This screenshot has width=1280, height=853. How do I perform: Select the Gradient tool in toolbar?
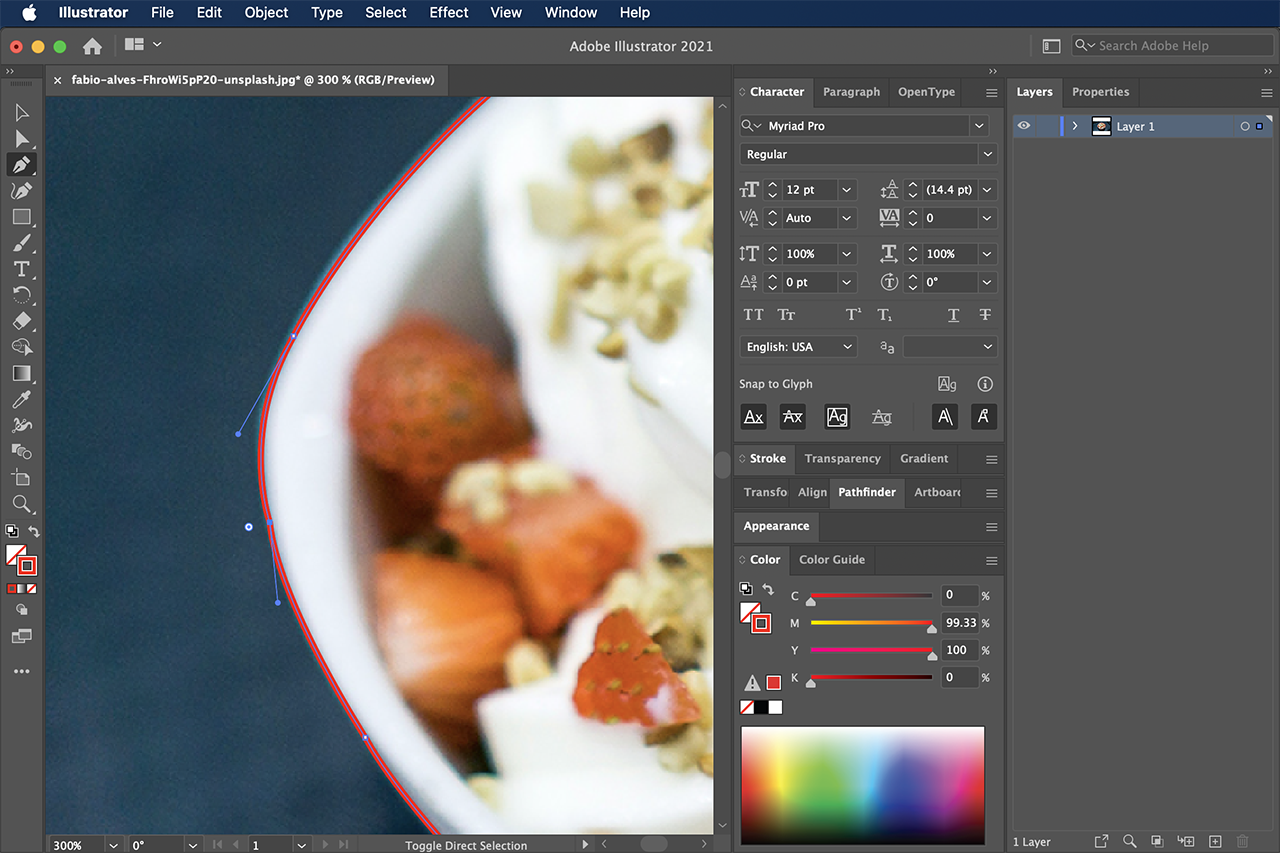click(x=22, y=373)
